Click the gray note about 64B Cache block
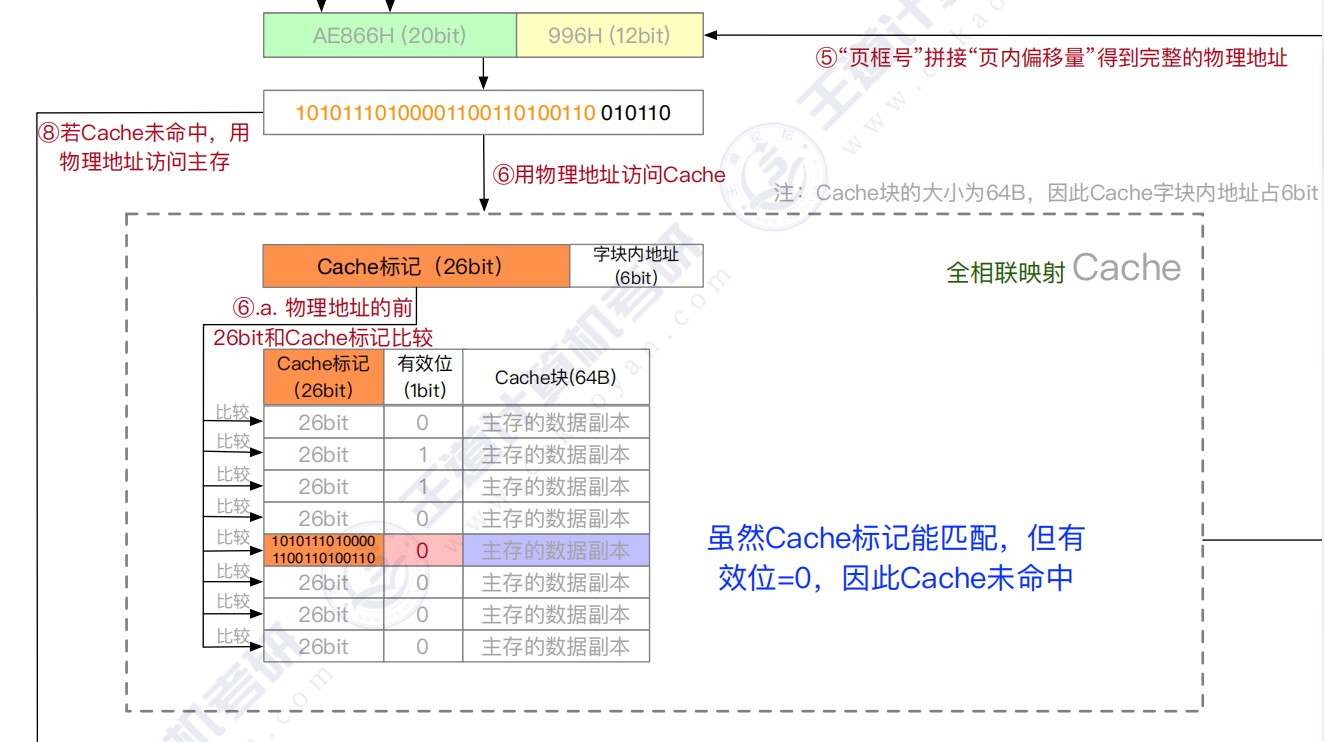The width and height of the screenshot is (1324, 742). tap(1046, 193)
